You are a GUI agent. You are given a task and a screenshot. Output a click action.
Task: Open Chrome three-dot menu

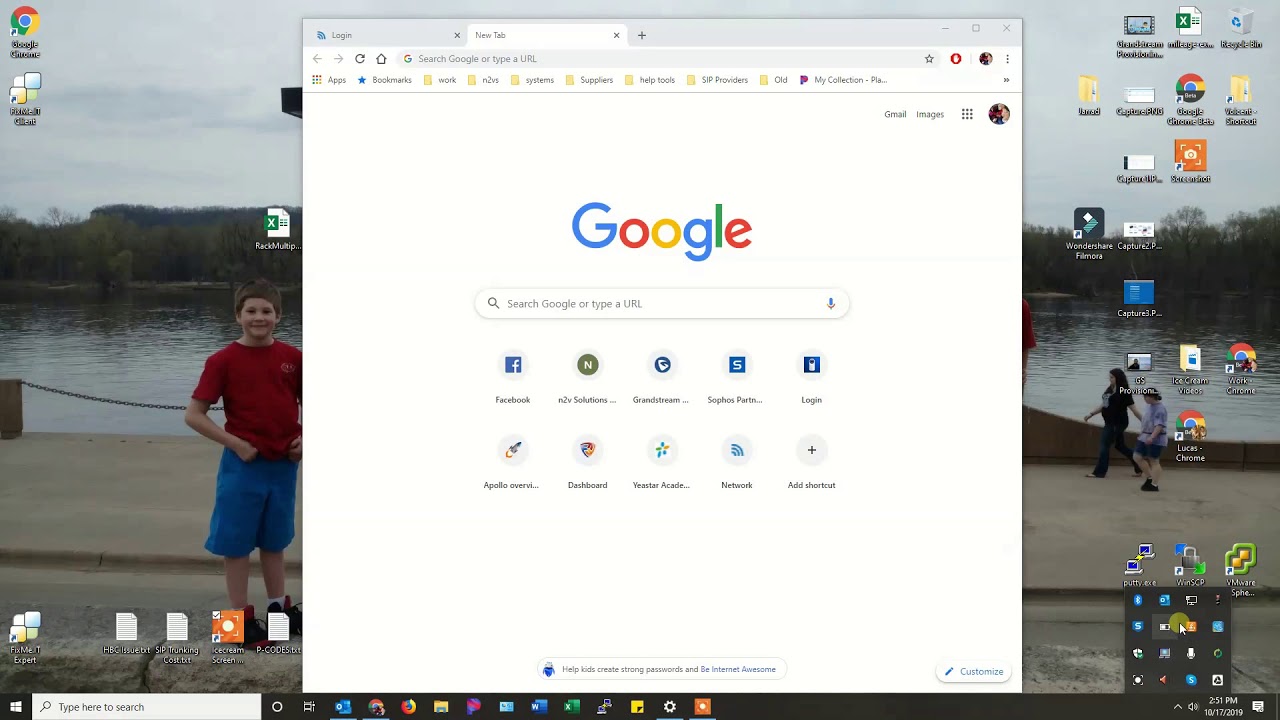(1007, 59)
